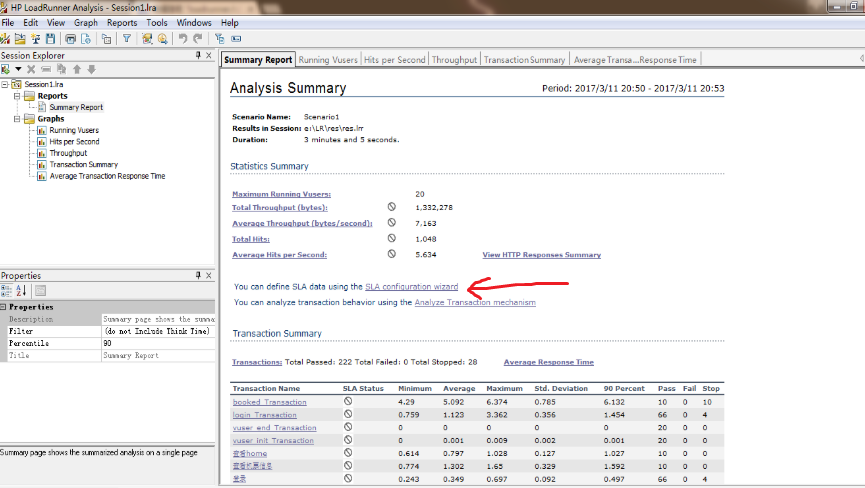Select Transaction Summary in tree

[84, 164]
